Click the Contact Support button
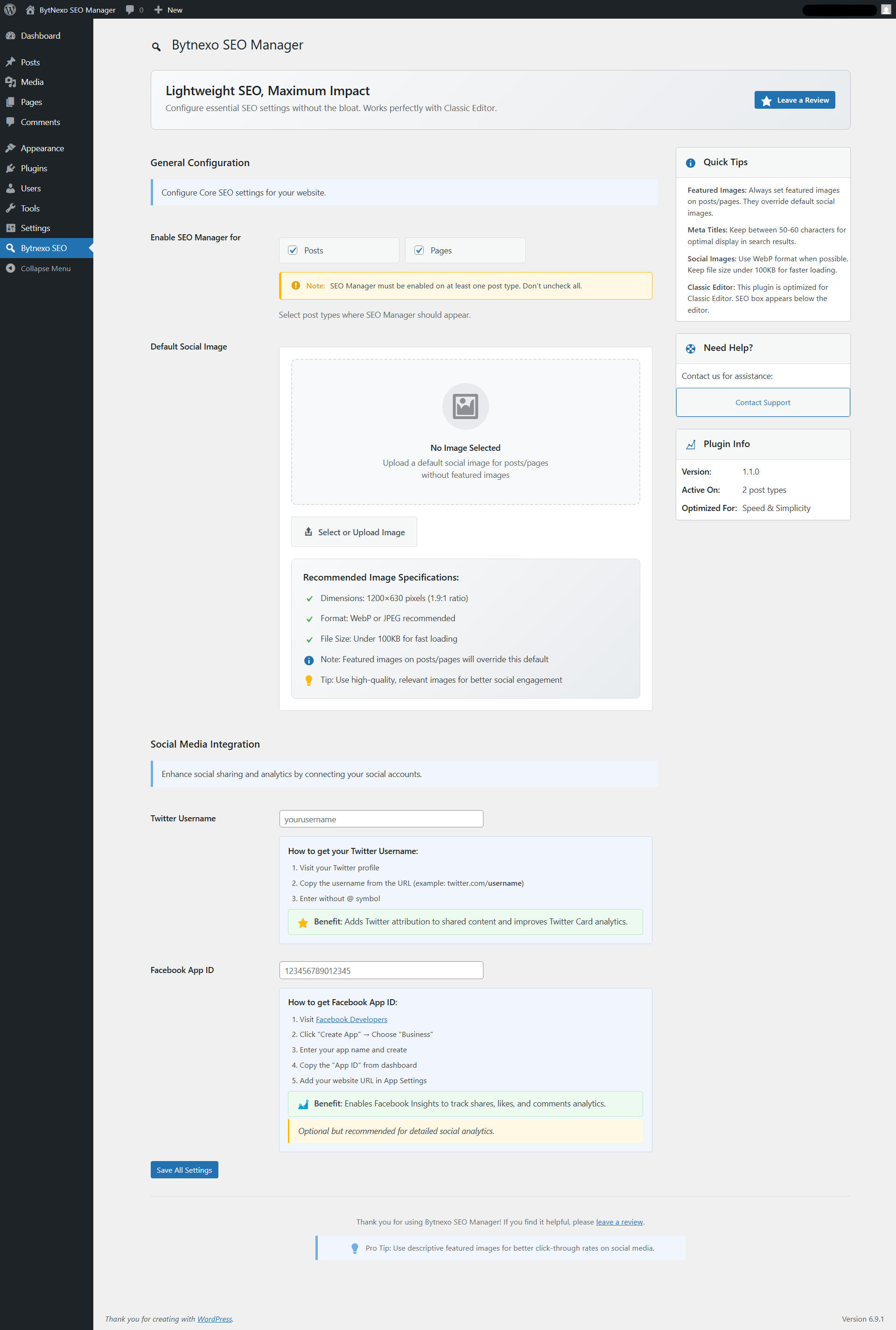Viewport: 896px width, 1330px height. pos(762,402)
